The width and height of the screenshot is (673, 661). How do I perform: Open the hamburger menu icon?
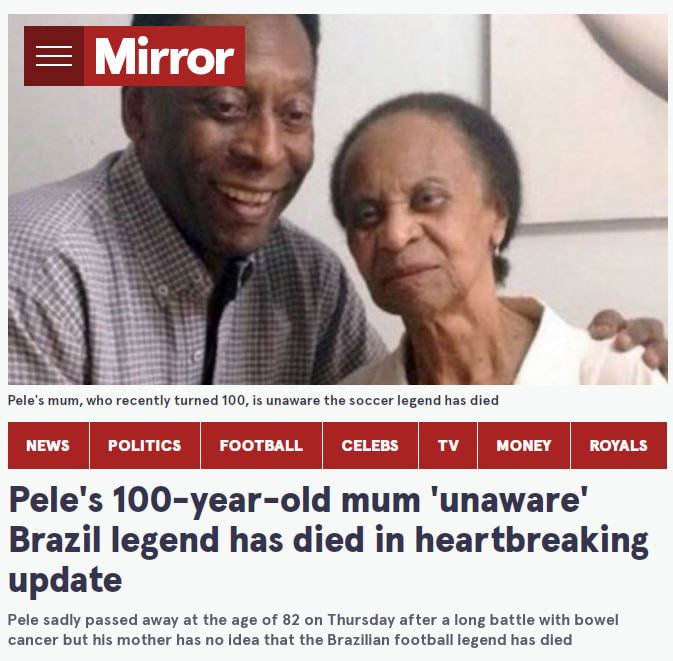click(53, 56)
